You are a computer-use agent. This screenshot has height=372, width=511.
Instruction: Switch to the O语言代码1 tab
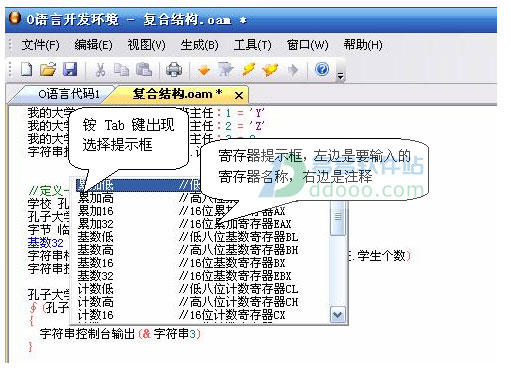click(x=68, y=94)
